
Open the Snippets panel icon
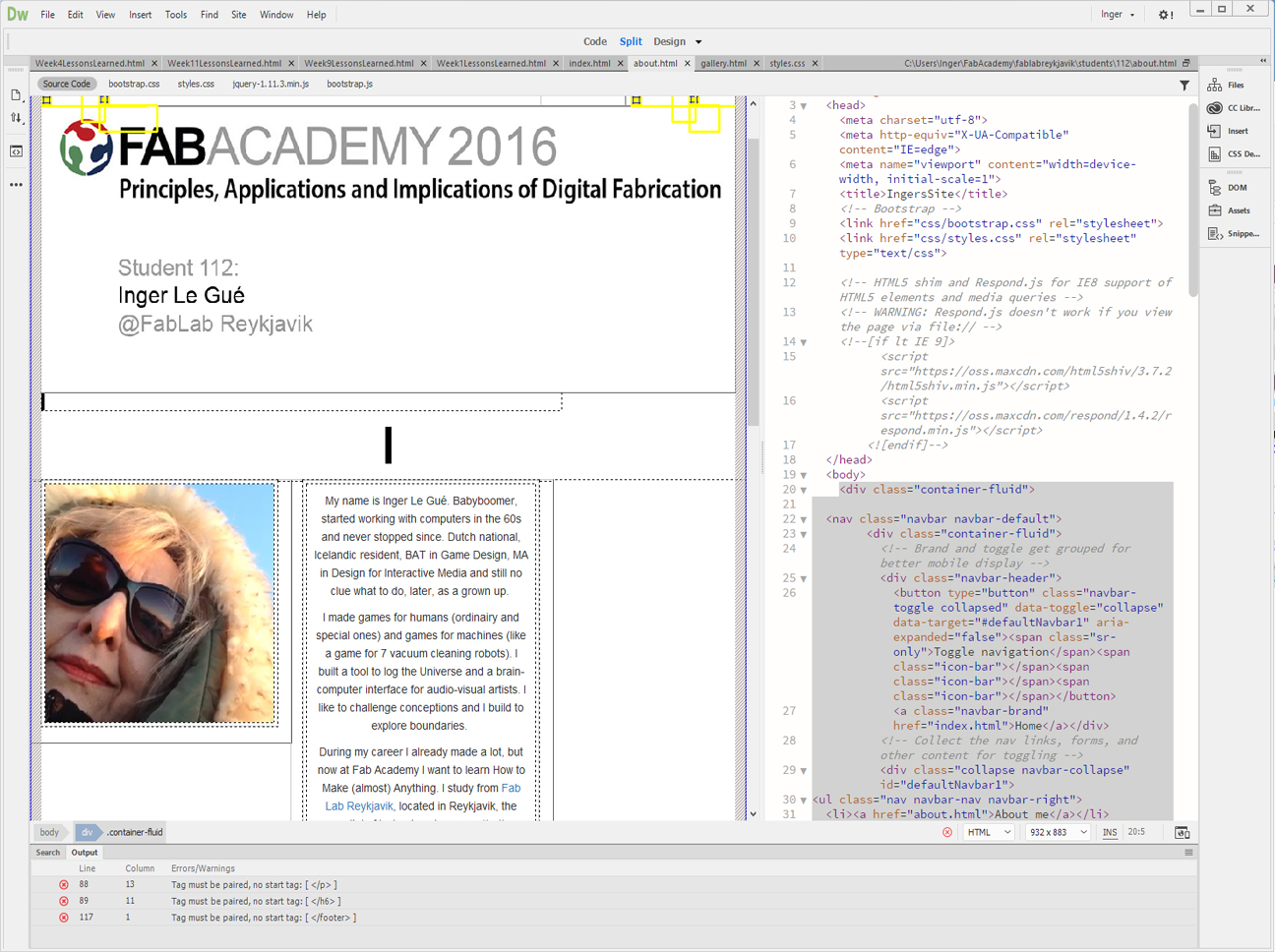click(x=1215, y=234)
